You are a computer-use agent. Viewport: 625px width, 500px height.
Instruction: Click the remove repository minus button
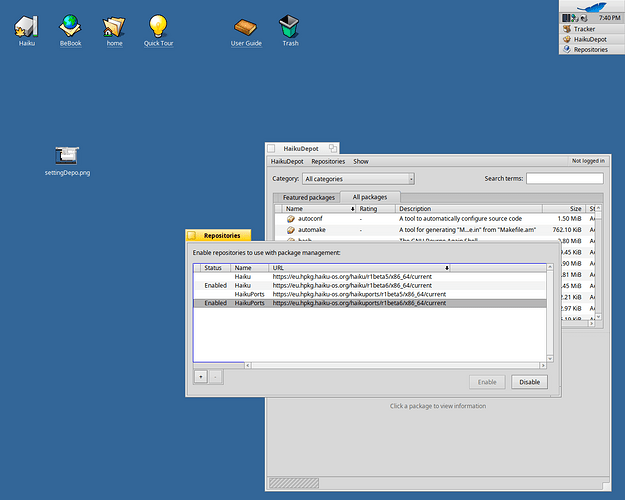215,377
